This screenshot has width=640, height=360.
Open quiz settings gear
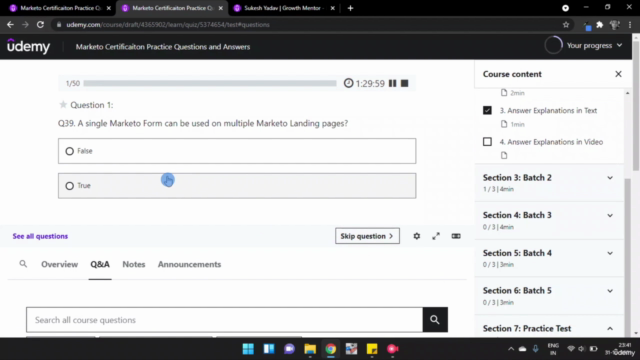(x=416, y=236)
